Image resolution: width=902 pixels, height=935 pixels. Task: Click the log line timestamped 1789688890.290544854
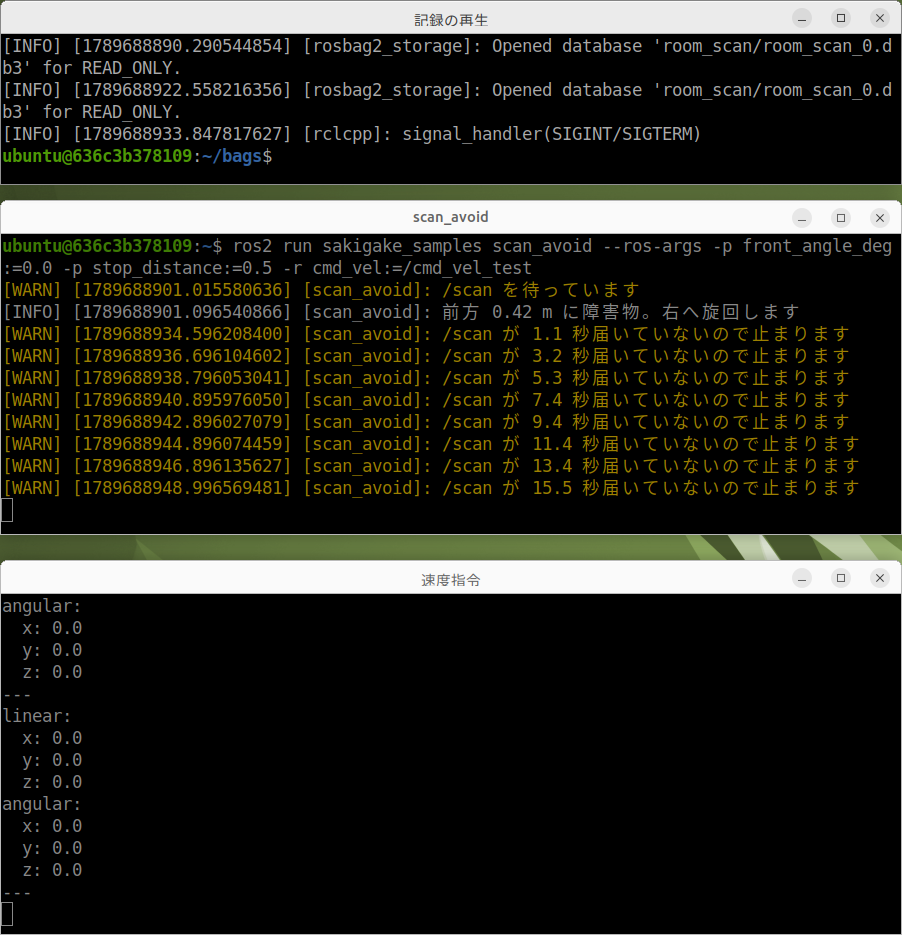[x=447, y=57]
